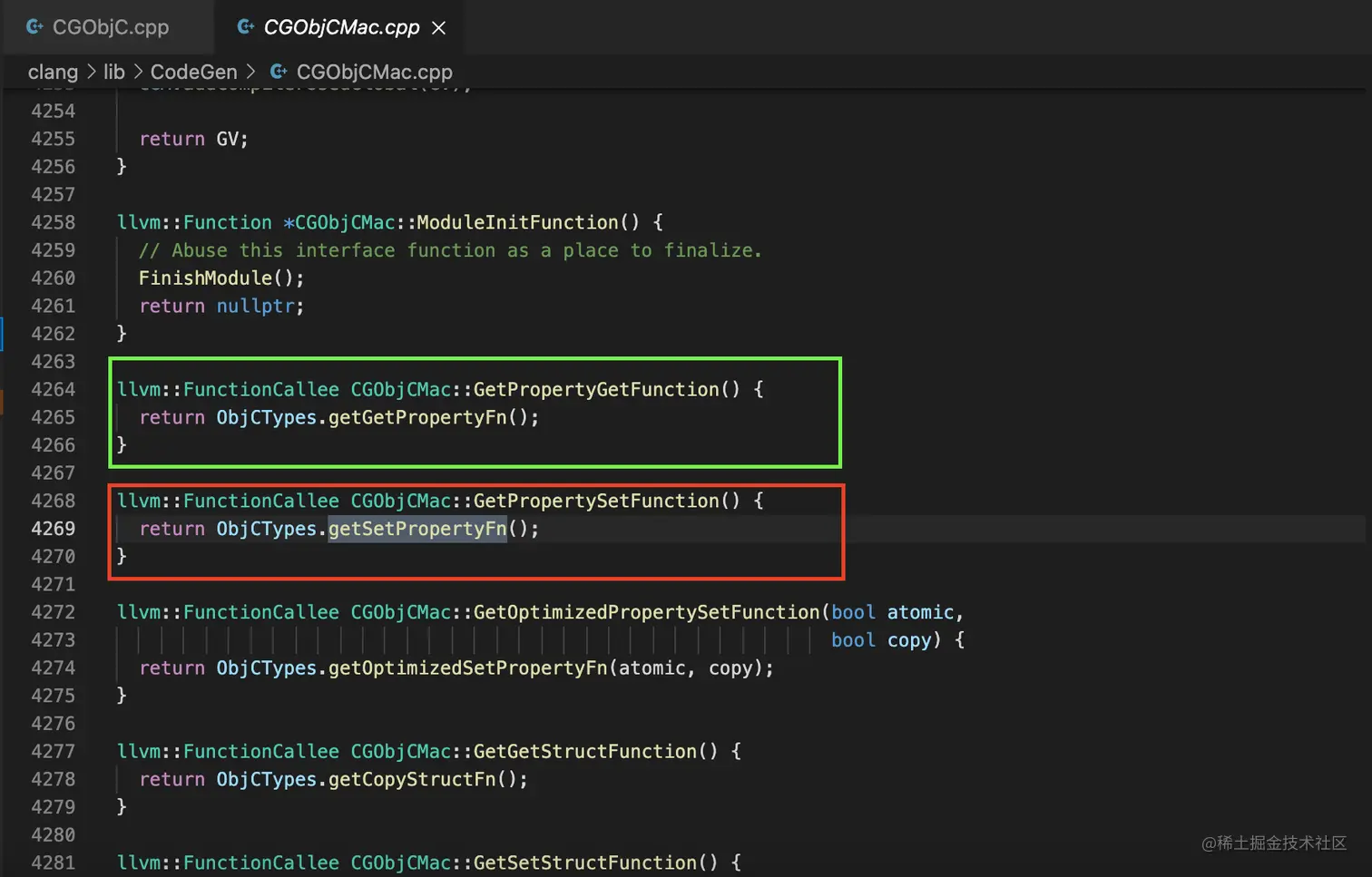This screenshot has width=1372, height=877.
Task: Click line number 4258 in the gutter
Action: pyautogui.click(x=54, y=222)
